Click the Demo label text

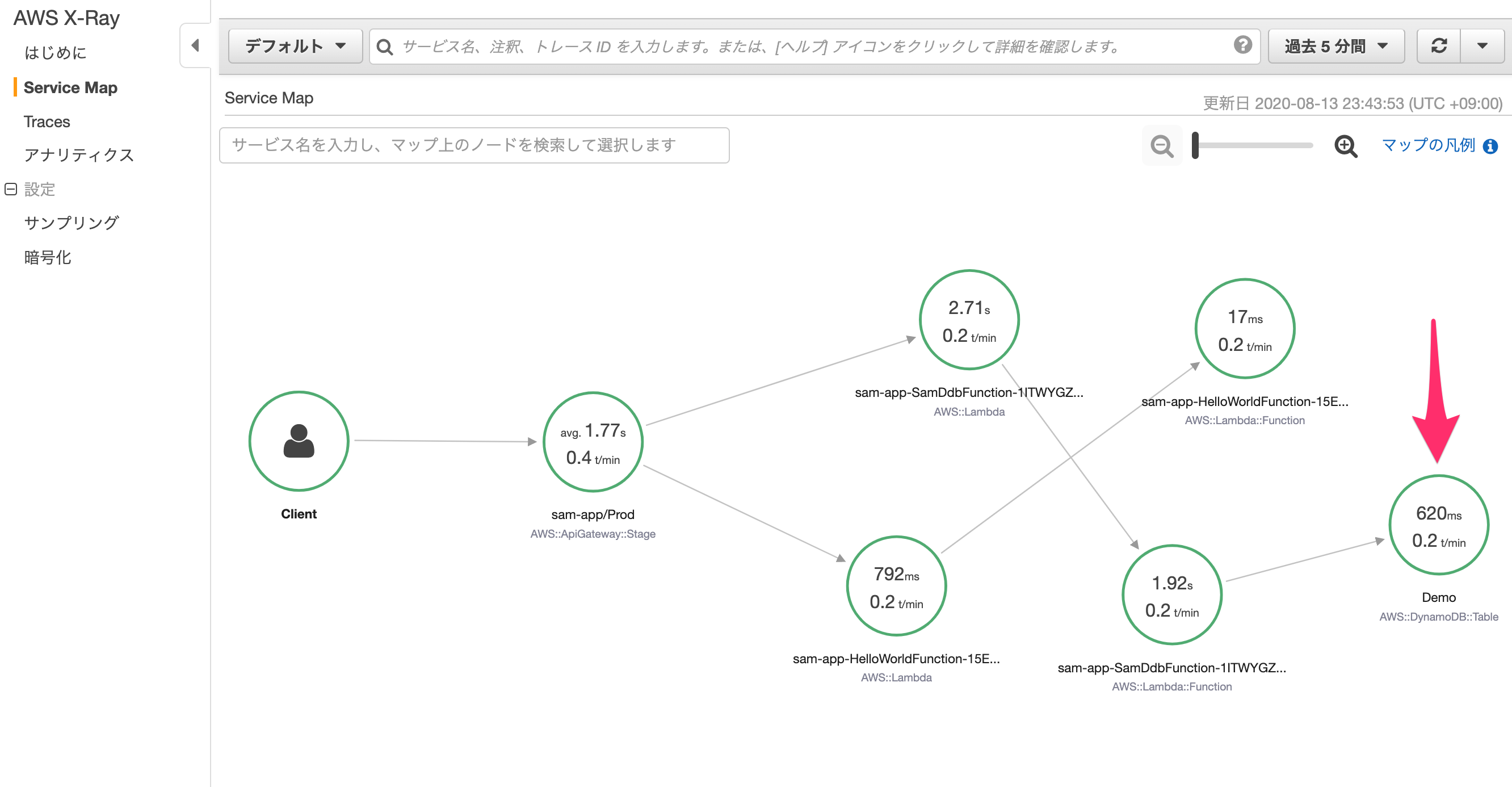point(1439,597)
